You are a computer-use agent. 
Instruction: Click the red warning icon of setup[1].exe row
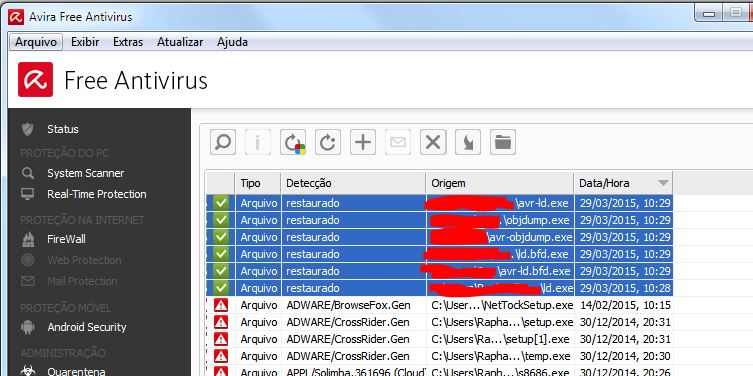tap(221, 339)
